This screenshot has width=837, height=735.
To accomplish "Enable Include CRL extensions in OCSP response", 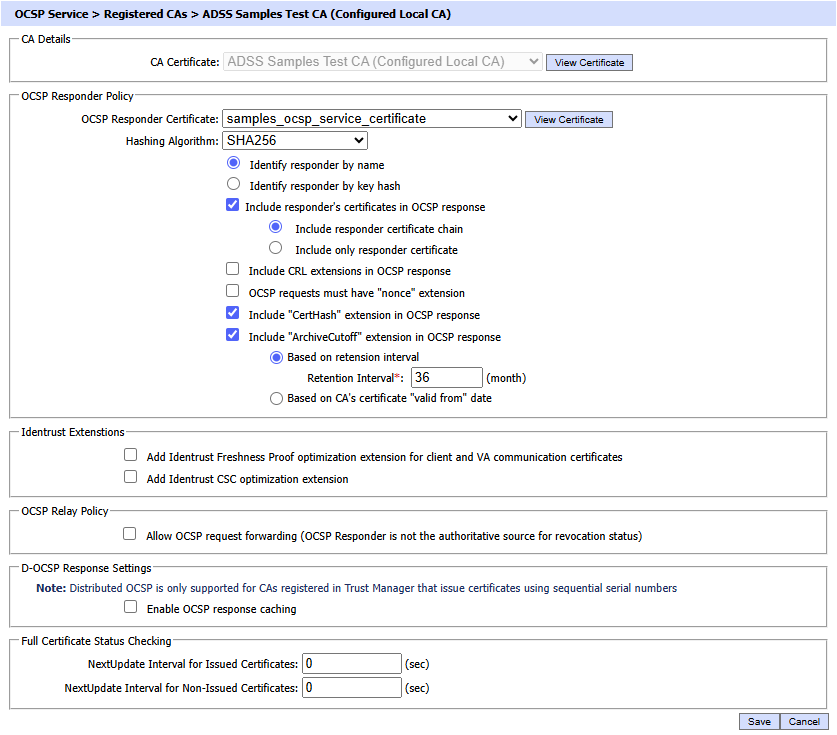I will [233, 270].
